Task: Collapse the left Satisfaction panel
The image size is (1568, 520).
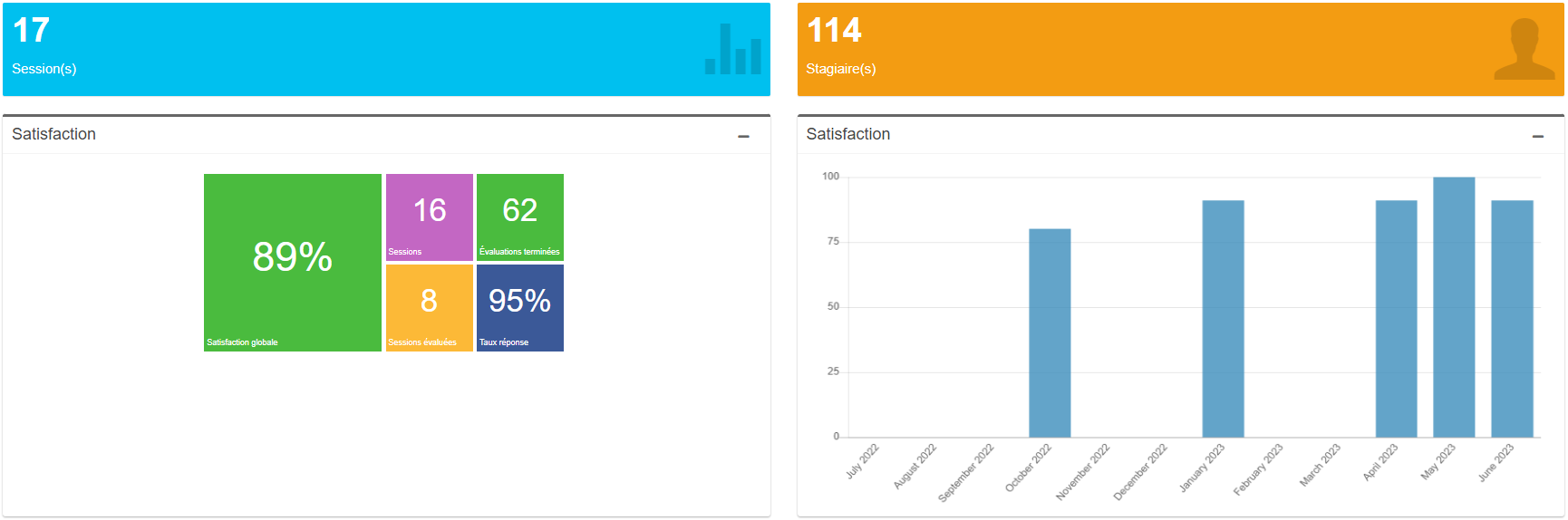Action: [x=743, y=136]
